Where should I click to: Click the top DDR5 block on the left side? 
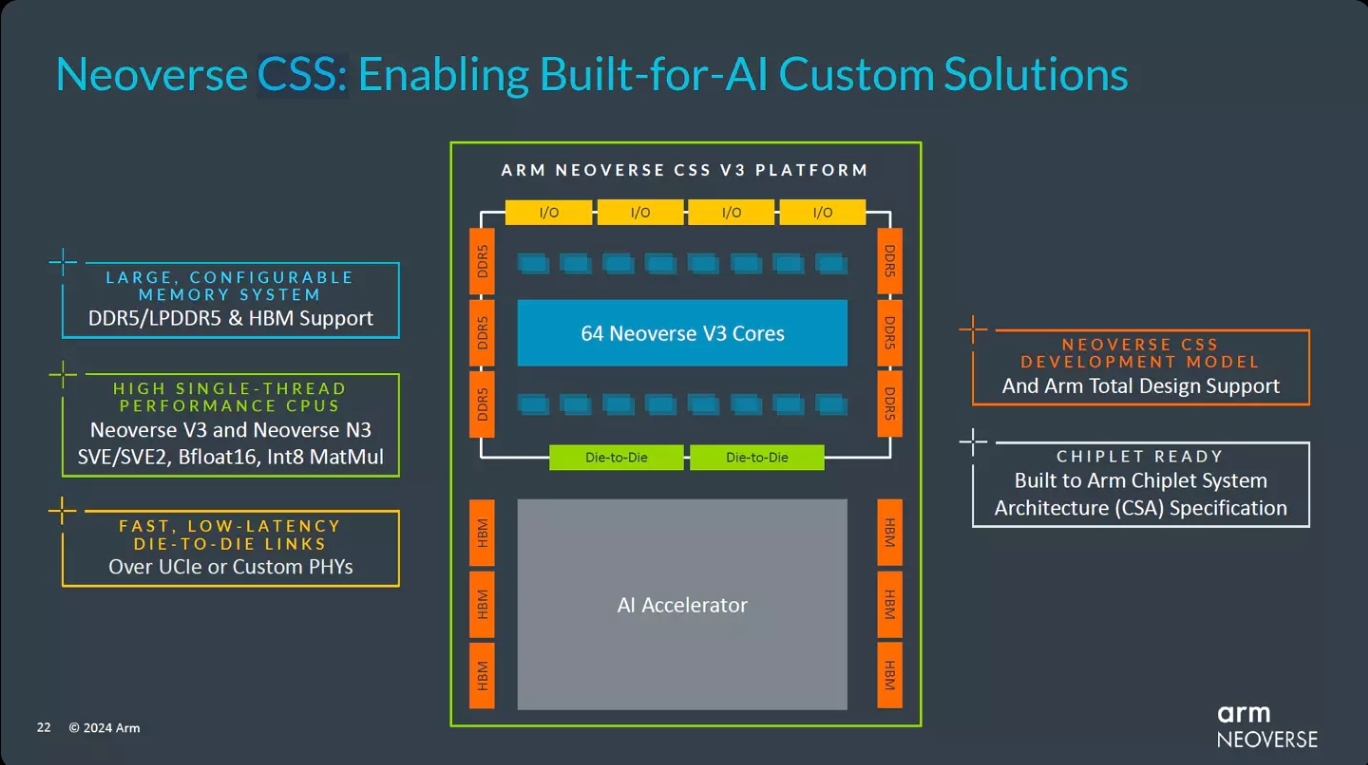[x=483, y=261]
